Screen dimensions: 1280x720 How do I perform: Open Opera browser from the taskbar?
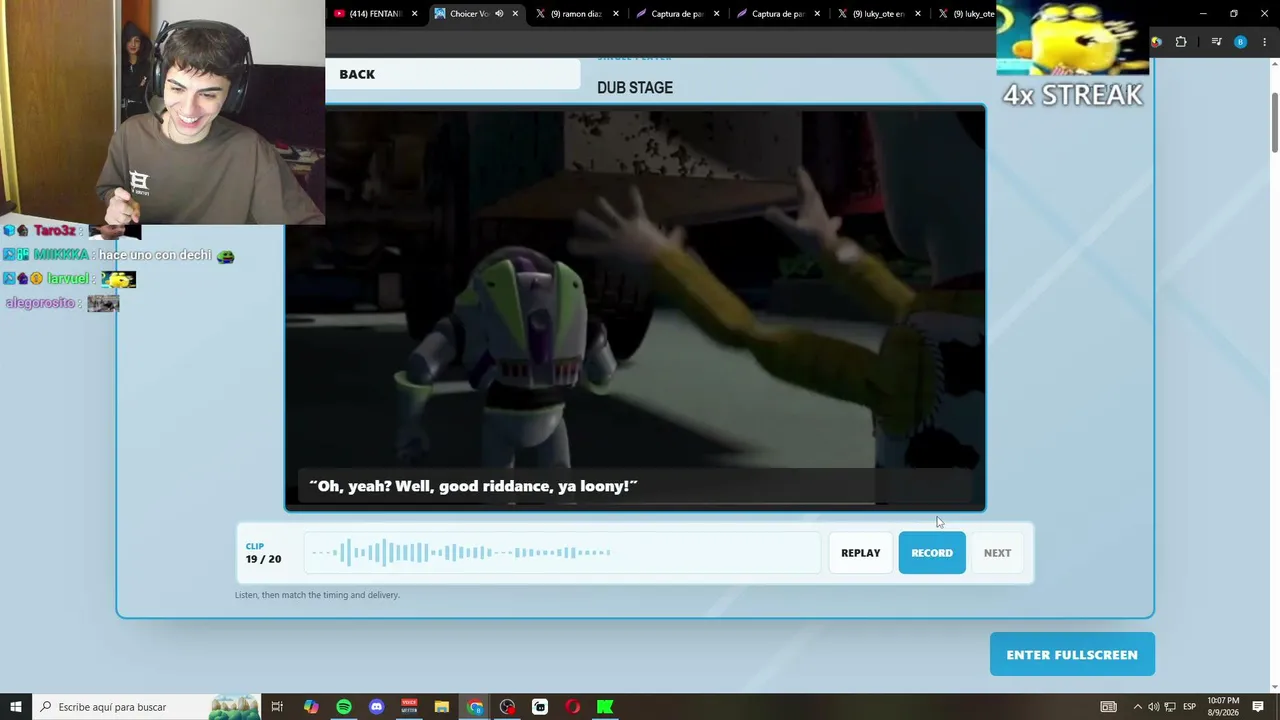(x=573, y=707)
